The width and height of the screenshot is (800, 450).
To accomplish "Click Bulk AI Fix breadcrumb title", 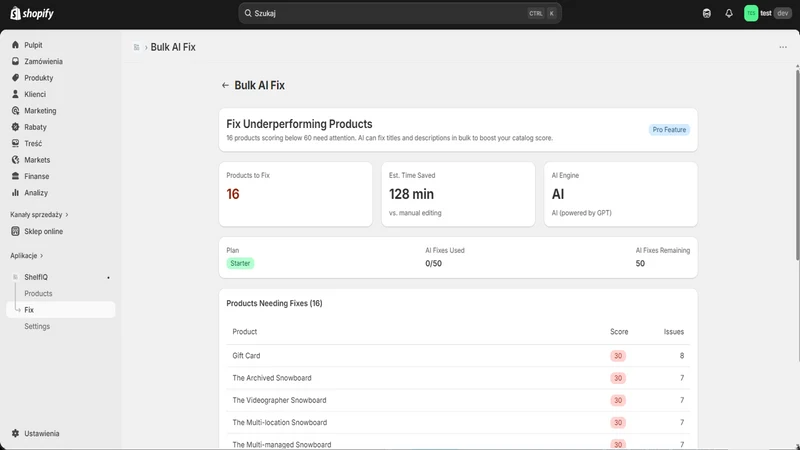I will 173,47.
